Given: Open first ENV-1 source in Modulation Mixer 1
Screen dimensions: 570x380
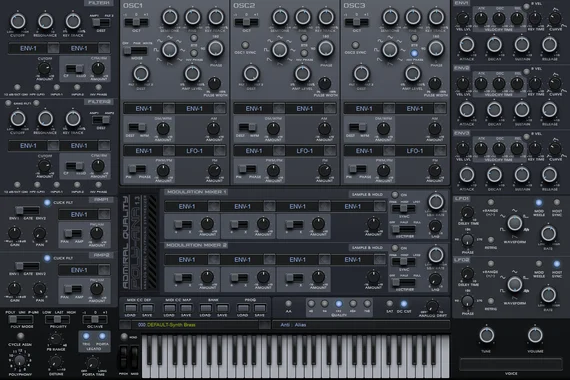Looking at the screenshot, I should (x=187, y=207).
